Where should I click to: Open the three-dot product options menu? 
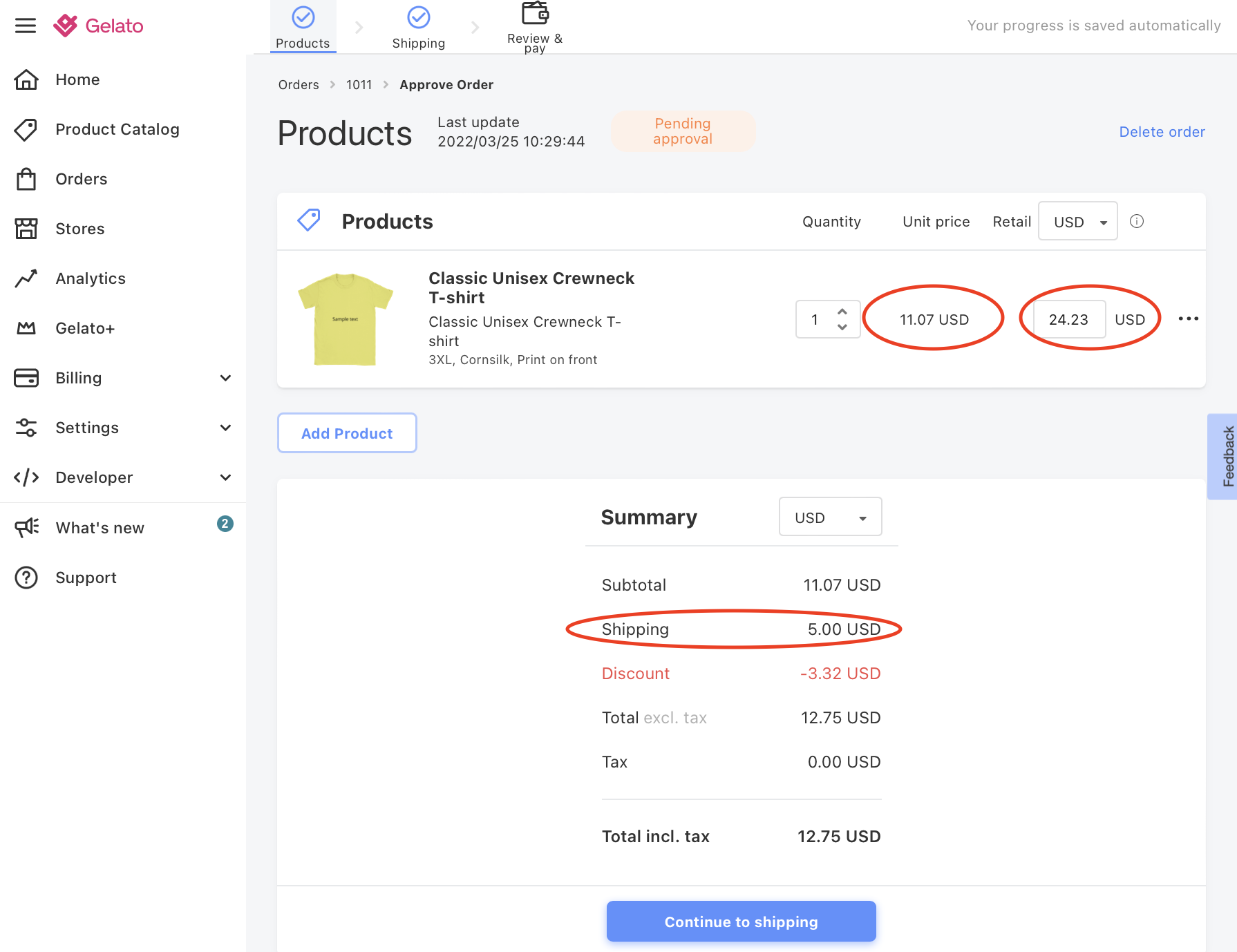[x=1189, y=318]
